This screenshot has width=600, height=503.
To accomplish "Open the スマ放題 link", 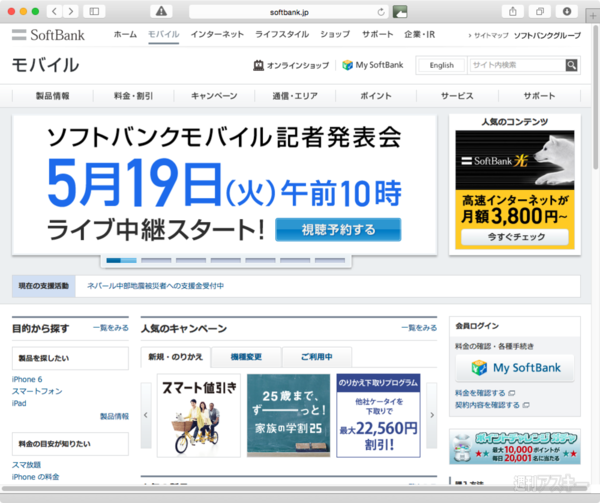I will 26,465.
